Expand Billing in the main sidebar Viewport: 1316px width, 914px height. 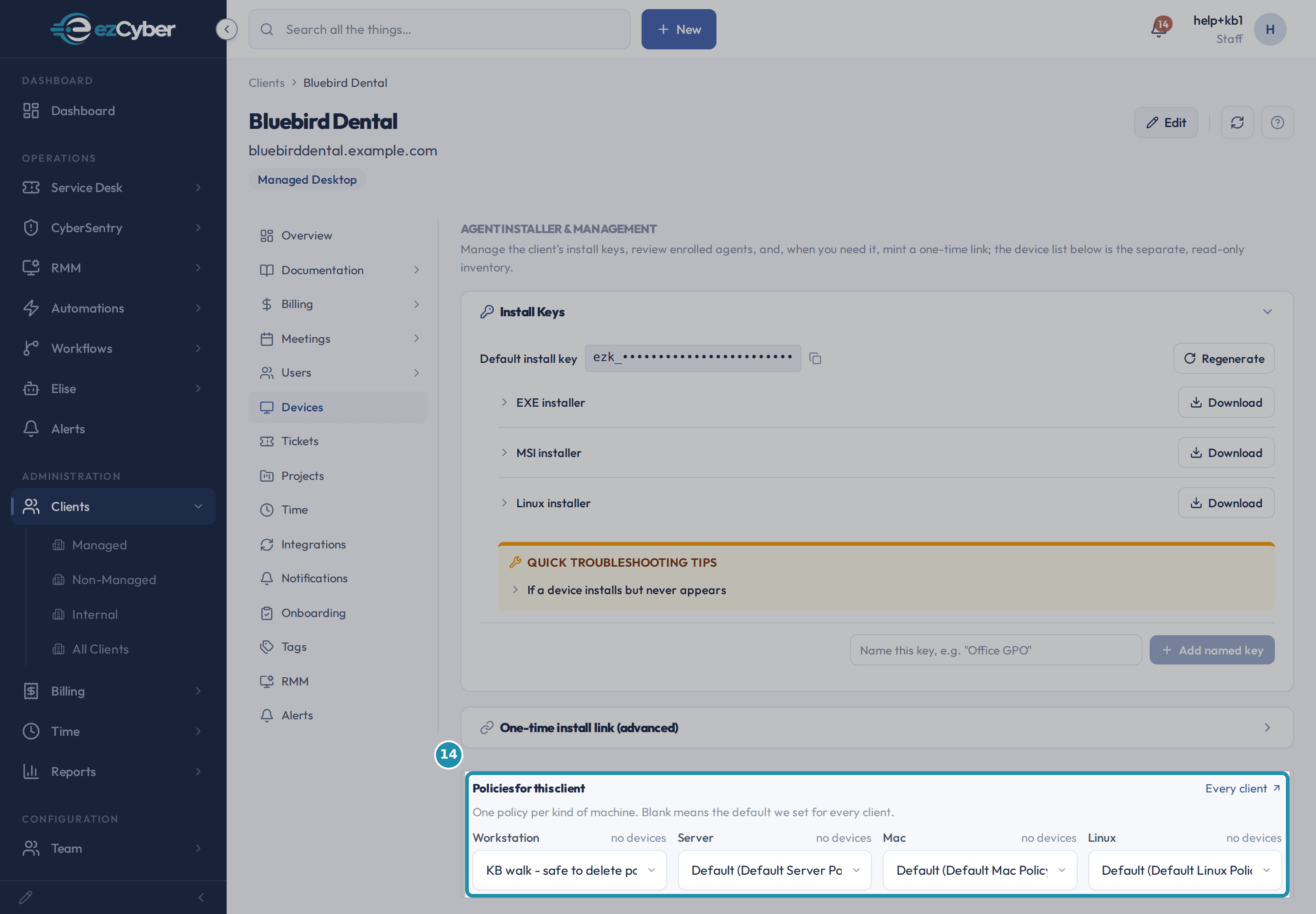[x=113, y=691]
